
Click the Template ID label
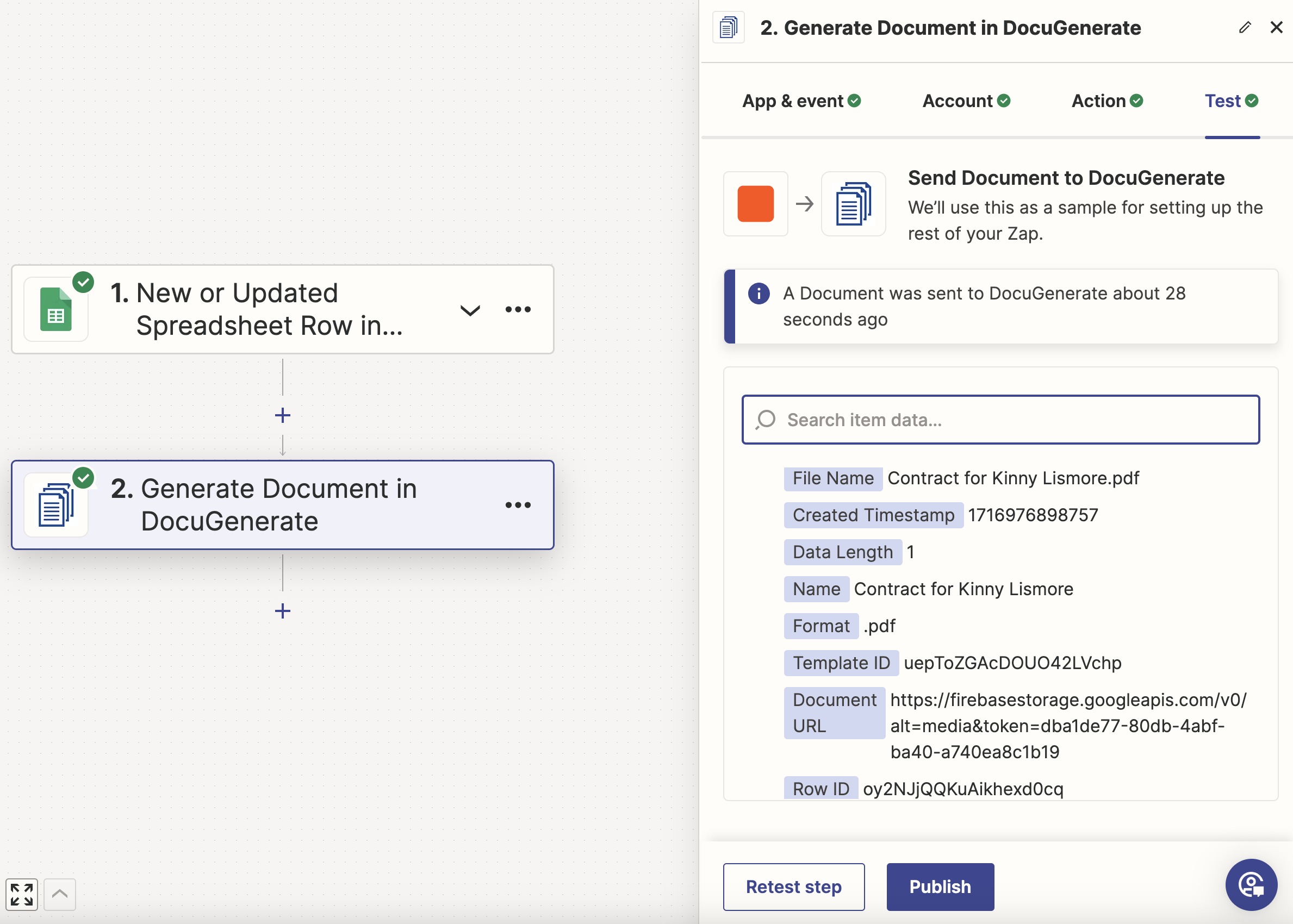pyautogui.click(x=841, y=664)
